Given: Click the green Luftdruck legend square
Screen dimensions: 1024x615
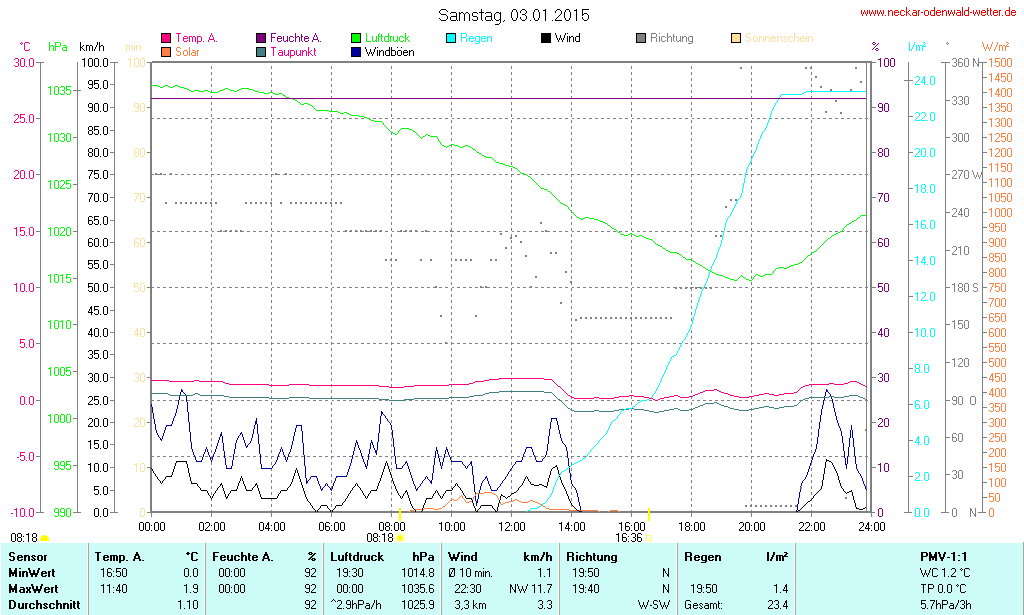Looking at the screenshot, I should 358,38.
